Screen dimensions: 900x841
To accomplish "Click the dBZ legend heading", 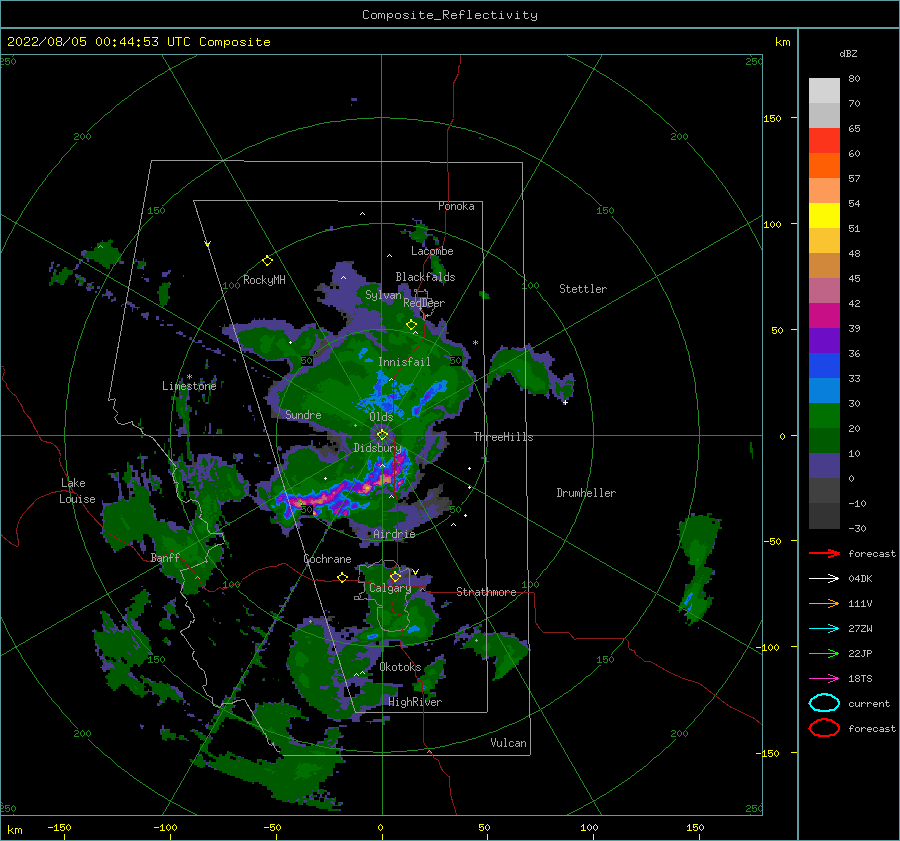I will [x=848, y=53].
